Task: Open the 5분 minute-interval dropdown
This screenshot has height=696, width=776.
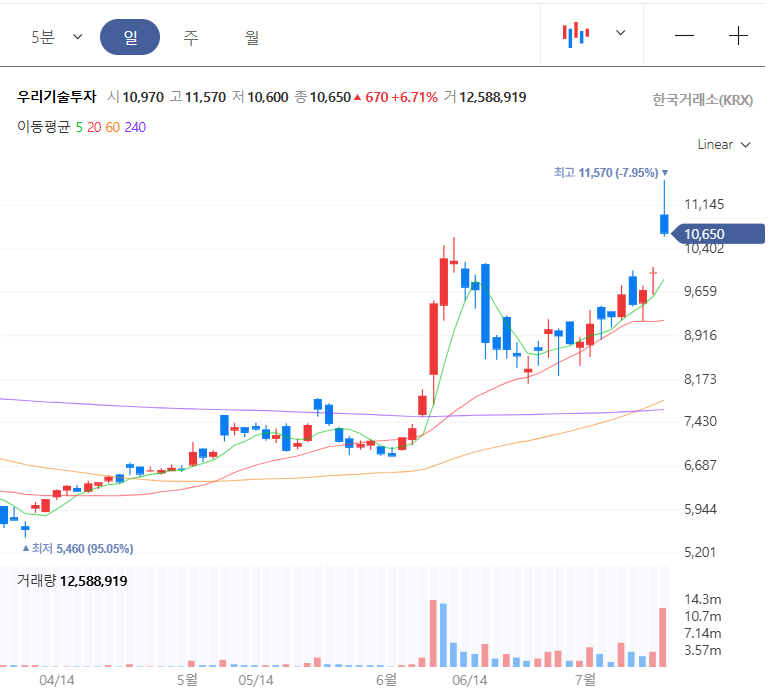Action: (x=56, y=37)
